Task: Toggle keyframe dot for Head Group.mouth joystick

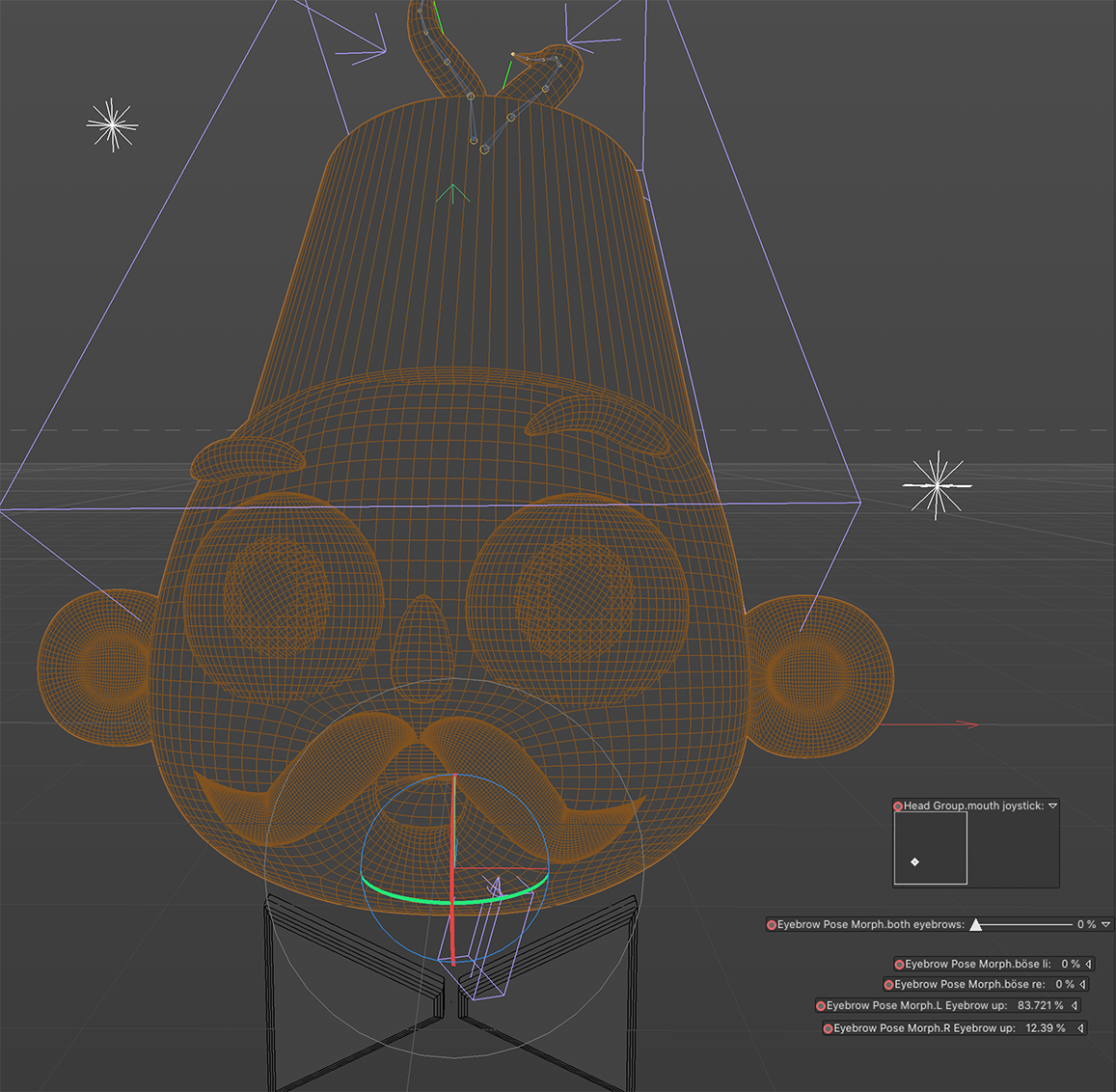Action: point(898,805)
